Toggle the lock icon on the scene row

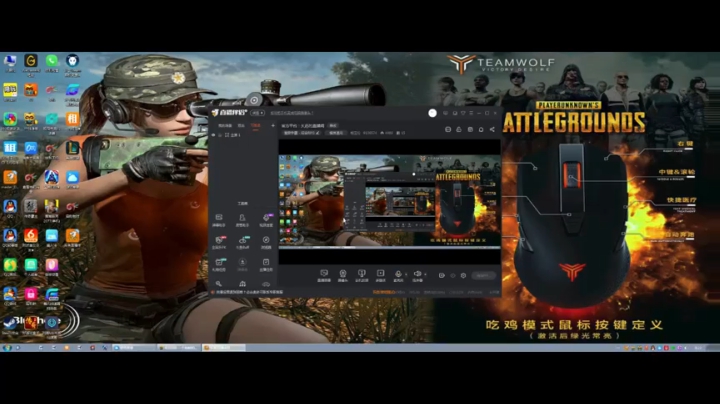coord(220,135)
